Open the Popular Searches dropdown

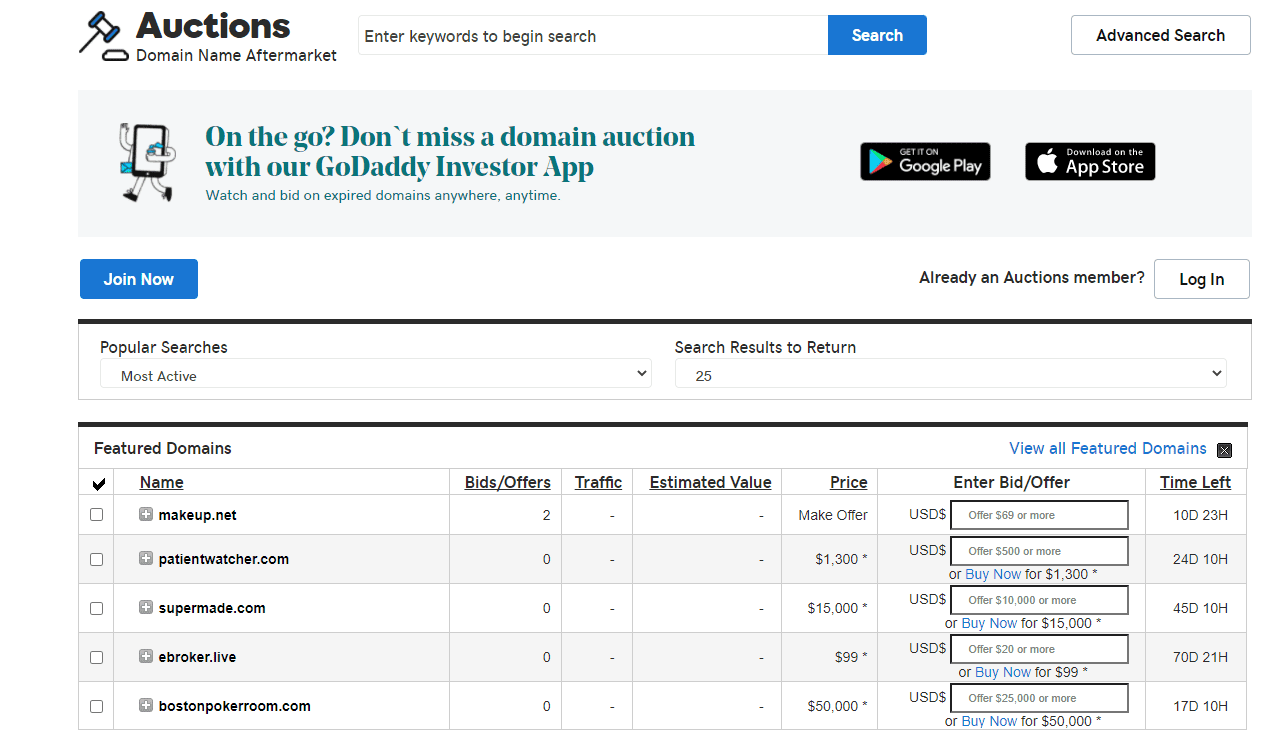pyautogui.click(x=376, y=375)
